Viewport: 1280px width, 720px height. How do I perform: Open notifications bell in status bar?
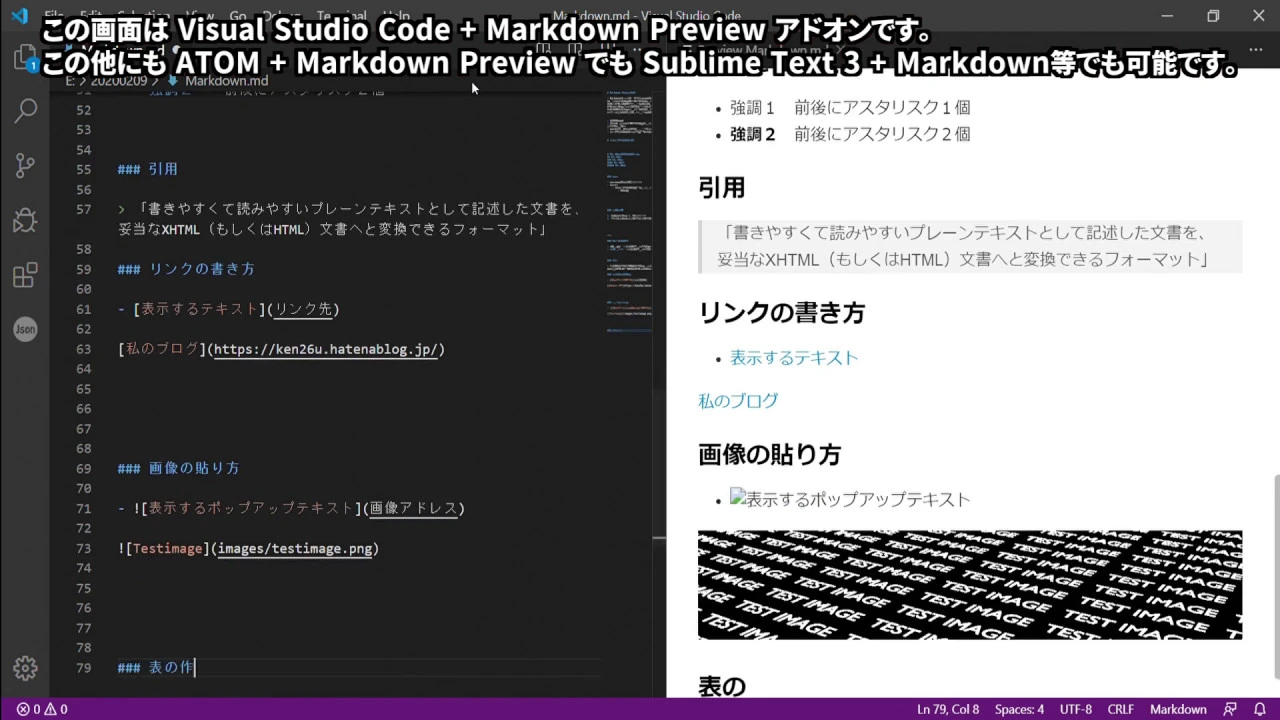pos(1259,709)
